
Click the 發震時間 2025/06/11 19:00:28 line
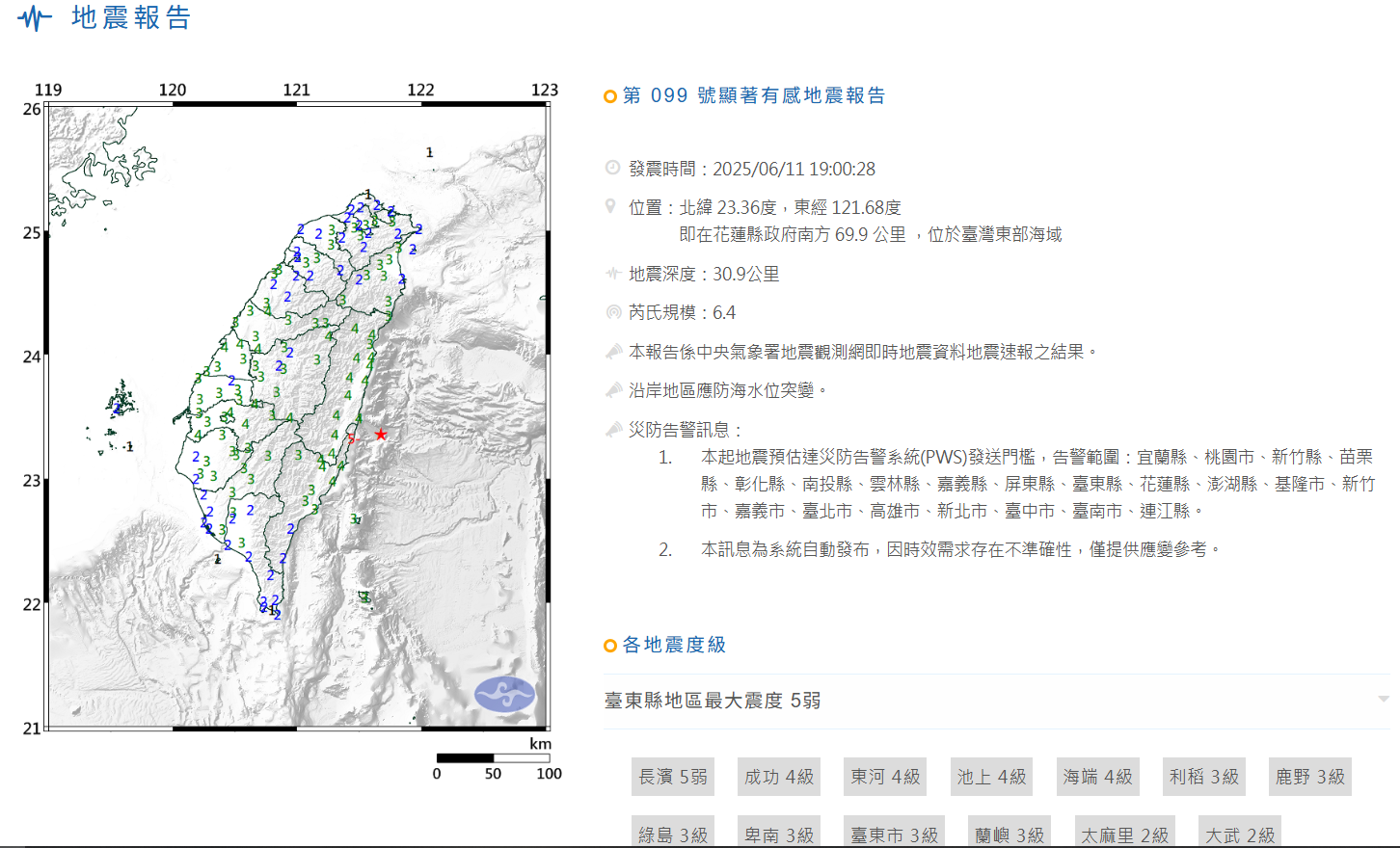tap(752, 169)
